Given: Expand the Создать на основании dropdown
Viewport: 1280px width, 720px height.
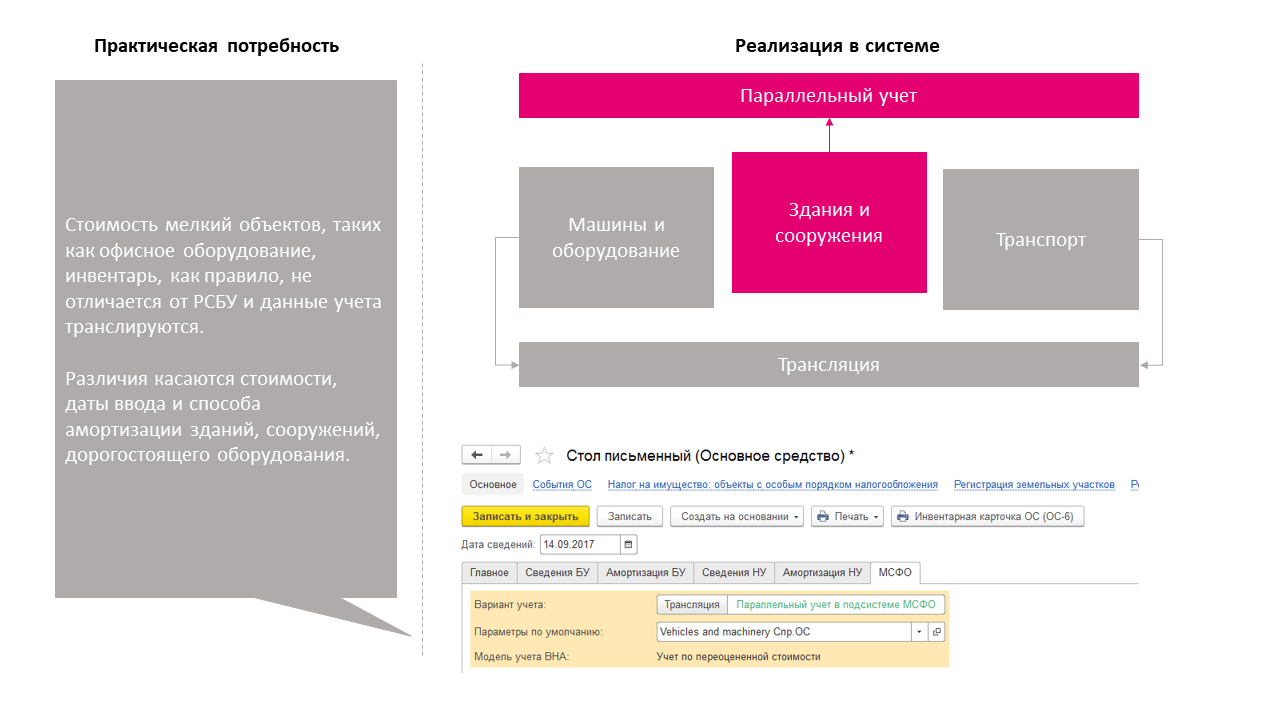Looking at the screenshot, I should tap(737, 517).
